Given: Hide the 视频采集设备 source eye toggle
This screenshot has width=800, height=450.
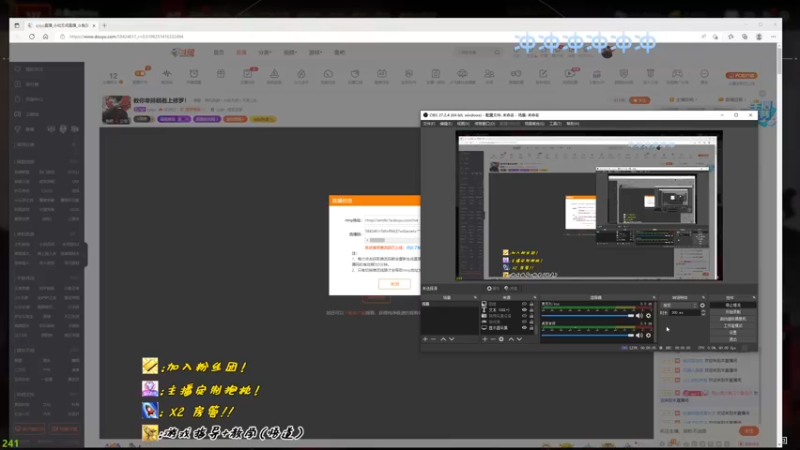Looking at the screenshot, I should click(524, 316).
